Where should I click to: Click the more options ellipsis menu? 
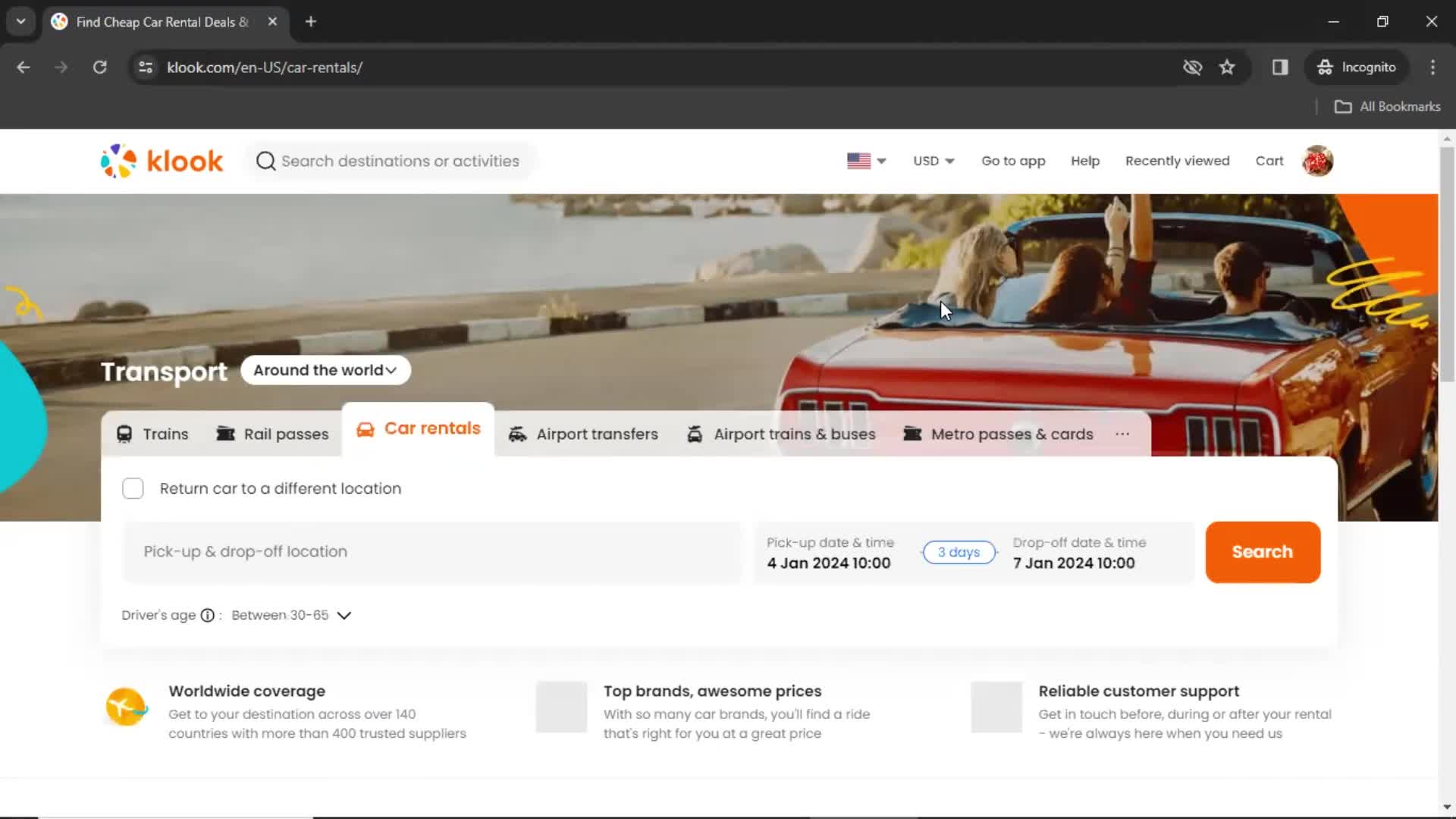click(1123, 433)
